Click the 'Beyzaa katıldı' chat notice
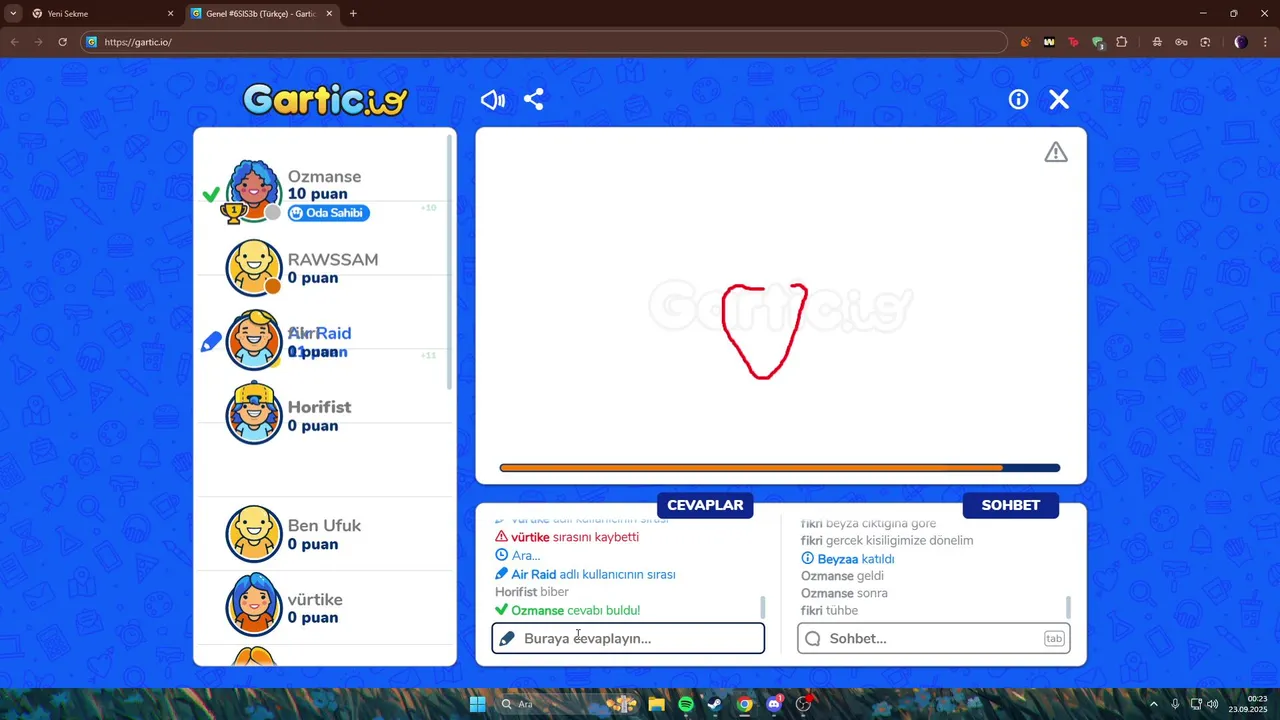 (848, 559)
